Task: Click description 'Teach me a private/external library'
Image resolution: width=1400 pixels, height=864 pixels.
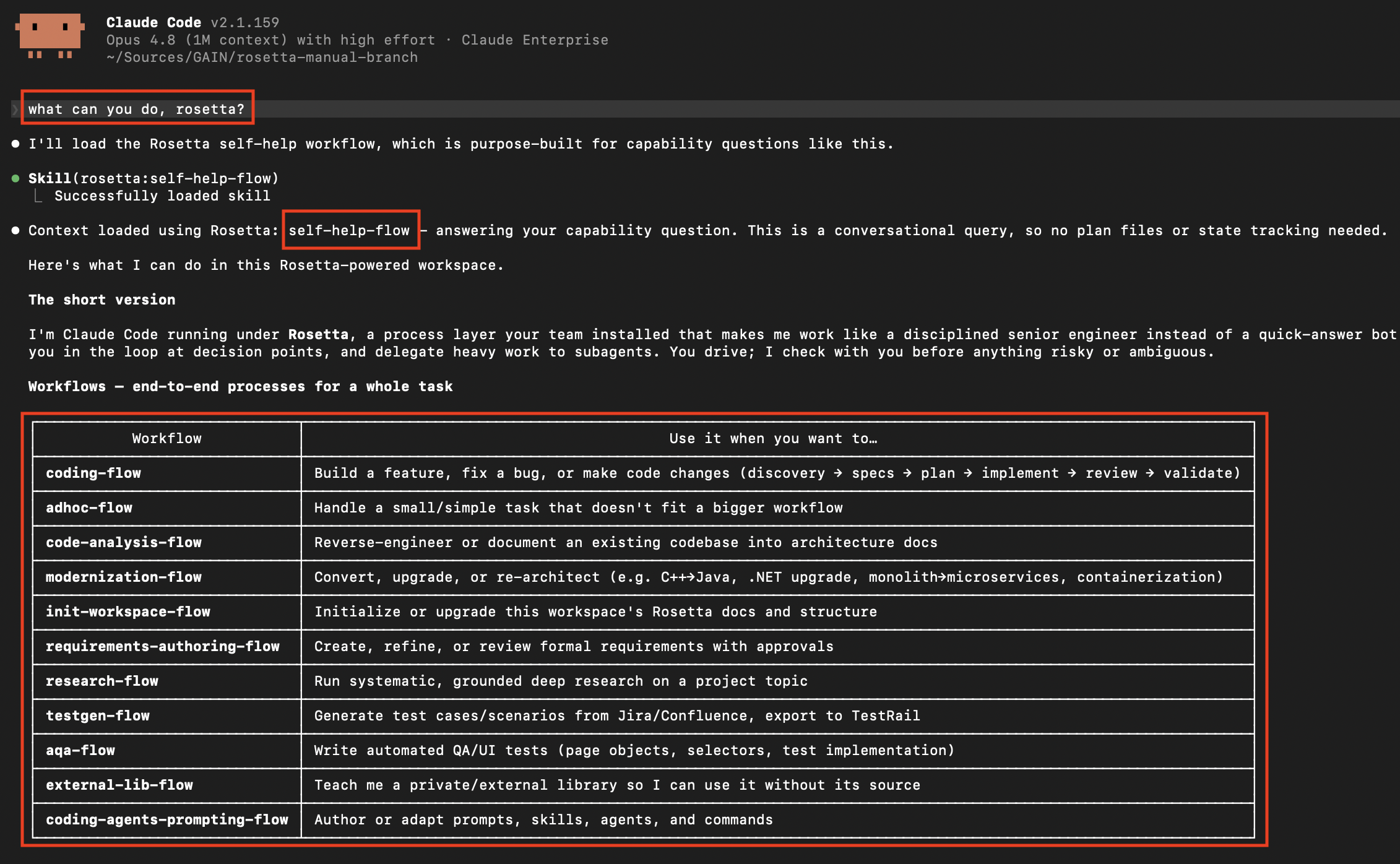Action: 617,785
